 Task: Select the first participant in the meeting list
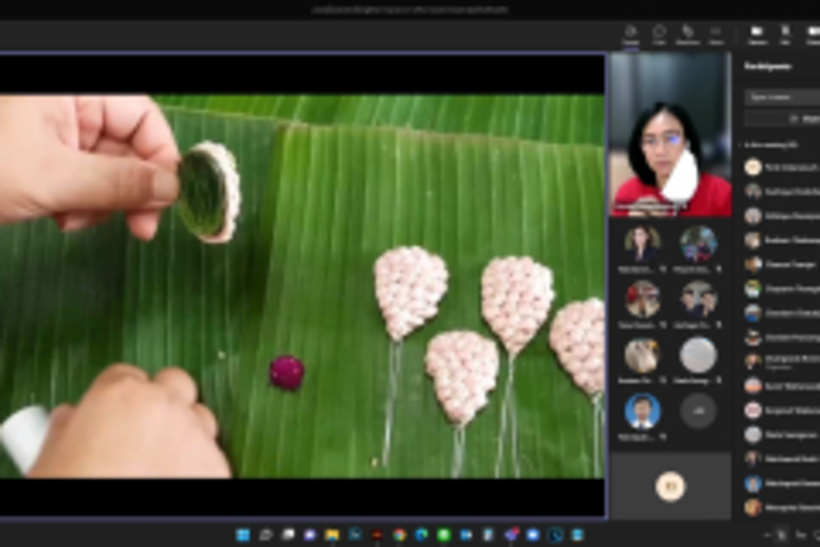point(781,167)
